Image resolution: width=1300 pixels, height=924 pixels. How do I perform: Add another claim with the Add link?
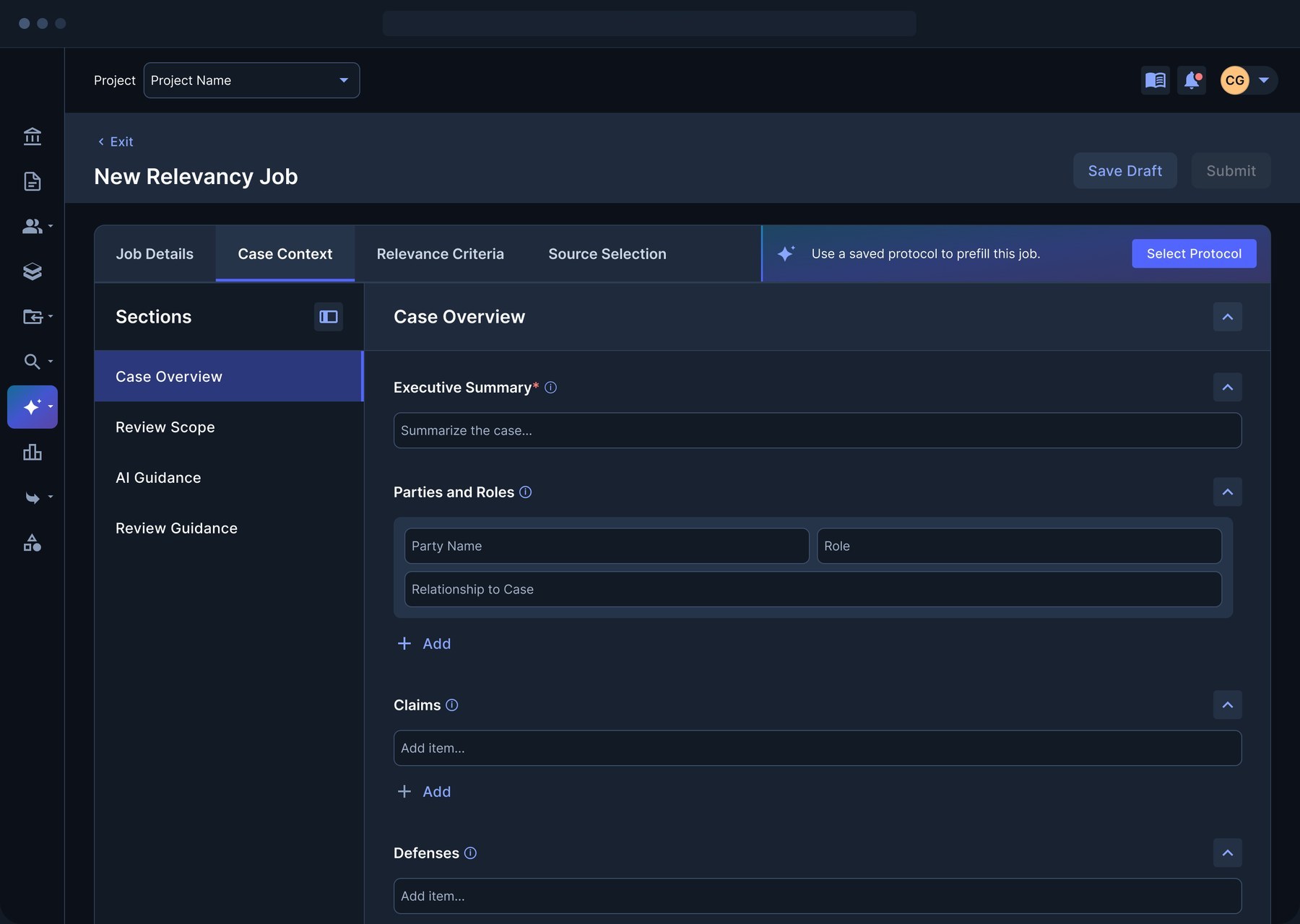(x=424, y=792)
